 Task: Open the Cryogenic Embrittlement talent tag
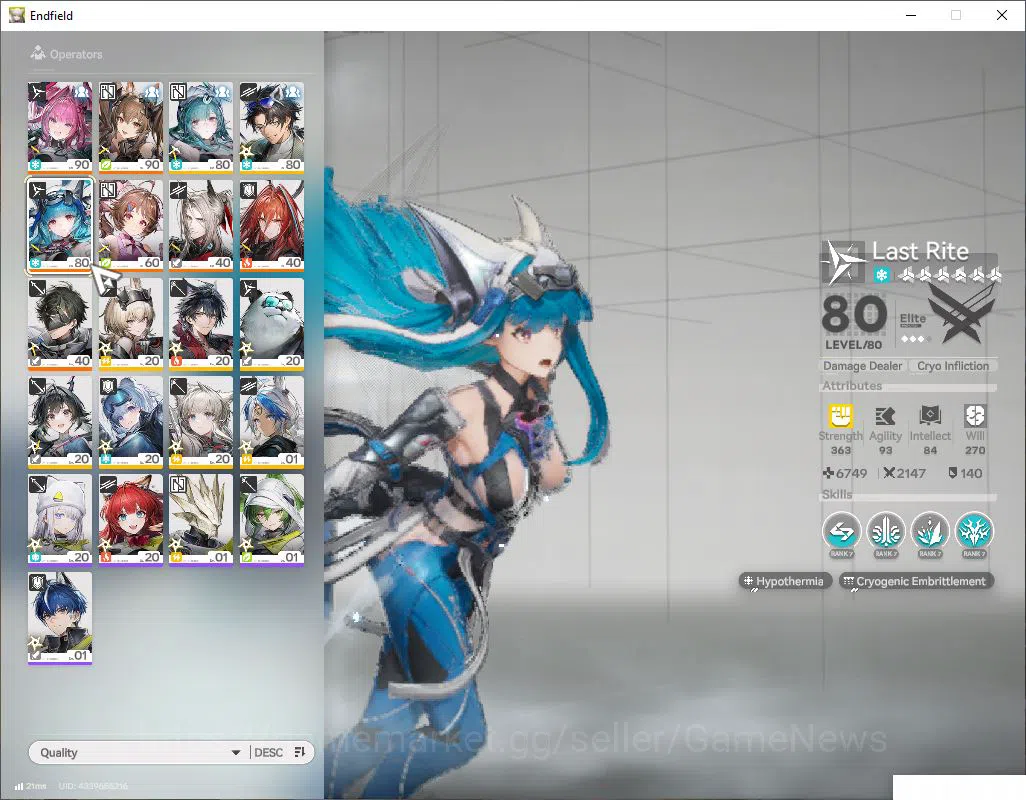click(x=916, y=581)
